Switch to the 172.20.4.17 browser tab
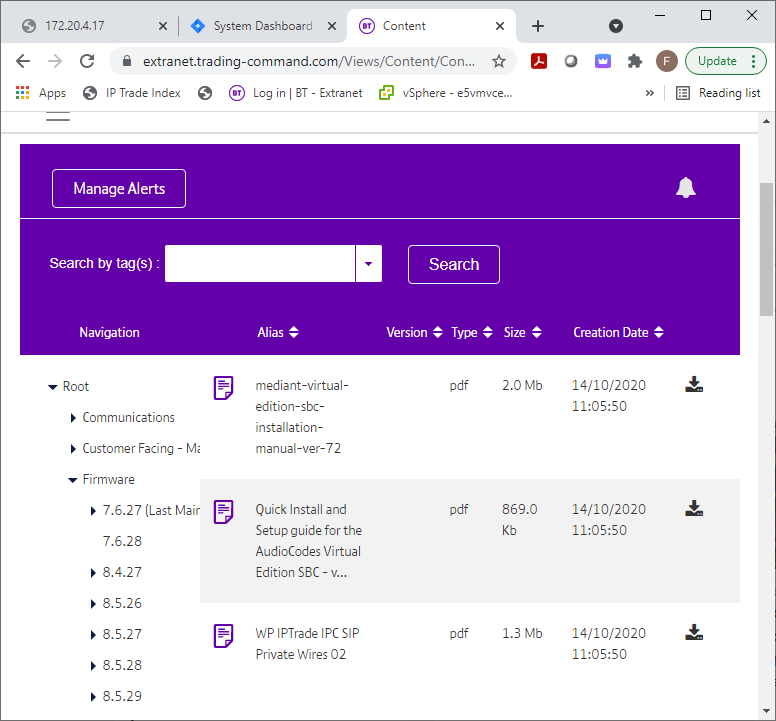The width and height of the screenshot is (776, 721). pos(88,26)
